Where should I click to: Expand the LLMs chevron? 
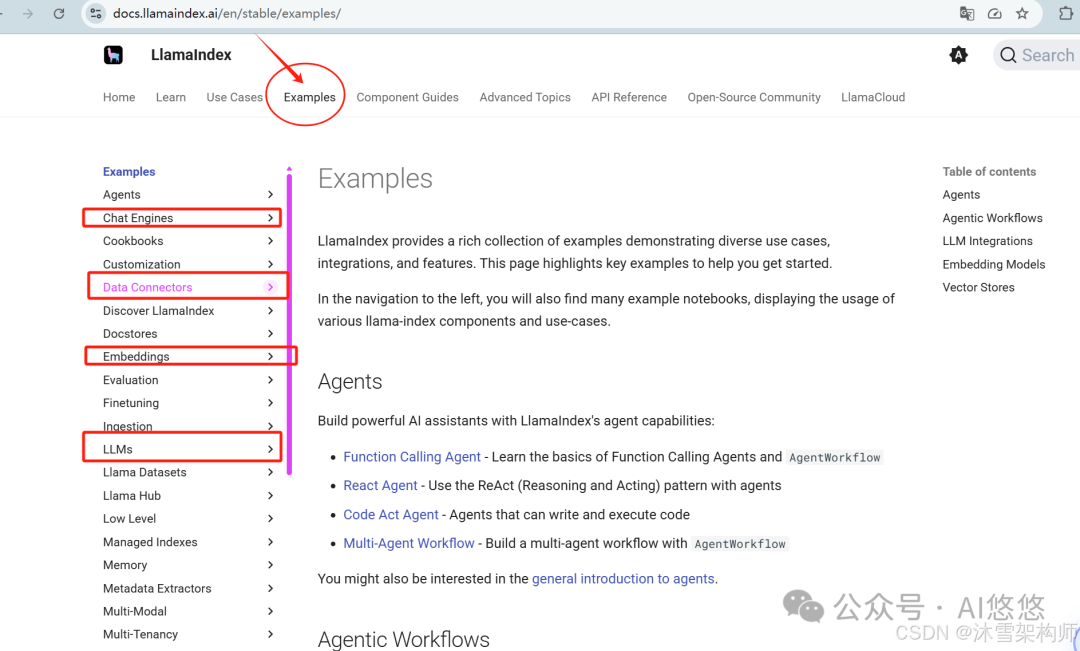[x=271, y=449]
